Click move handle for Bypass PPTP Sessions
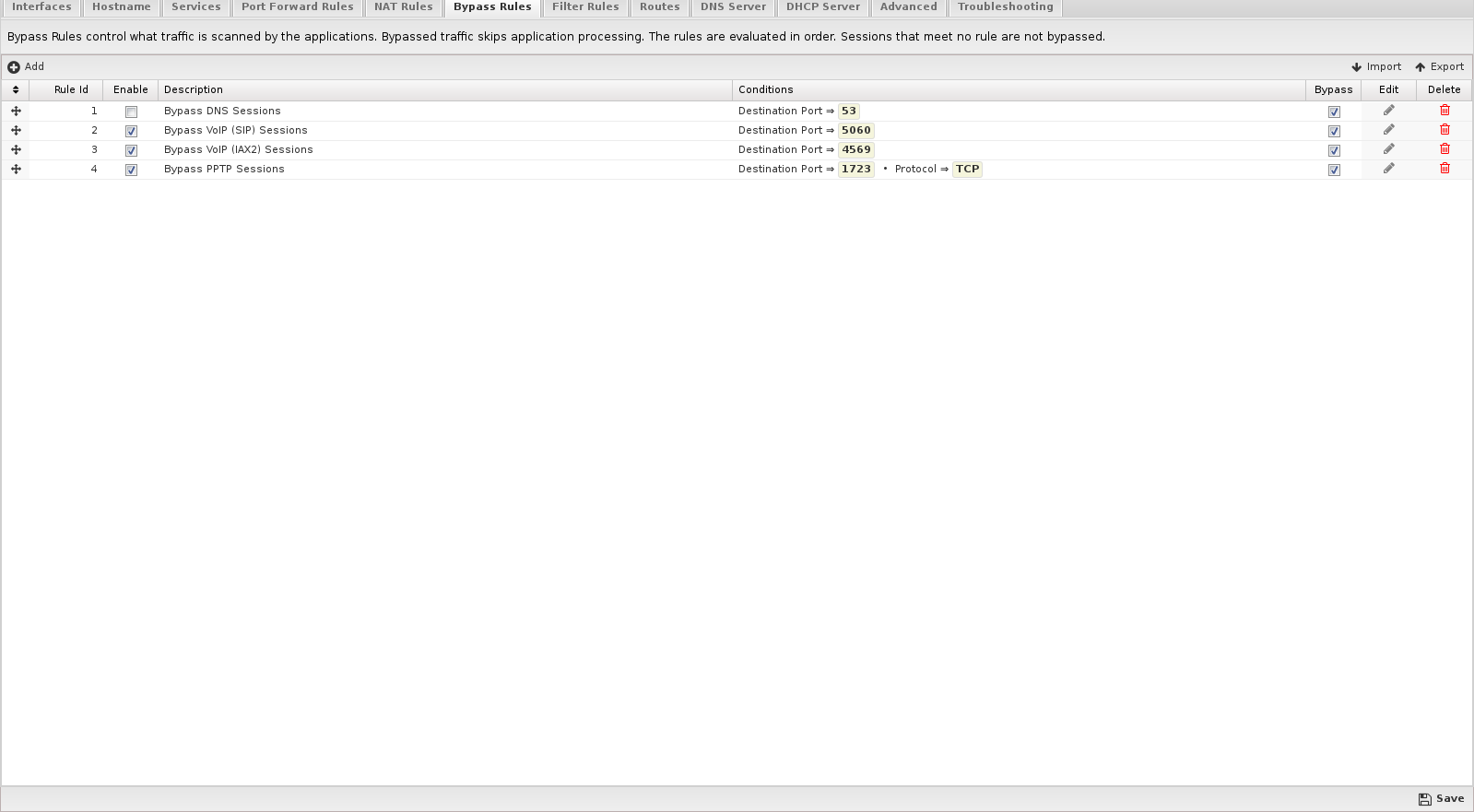This screenshot has height=812, width=1474. click(16, 169)
